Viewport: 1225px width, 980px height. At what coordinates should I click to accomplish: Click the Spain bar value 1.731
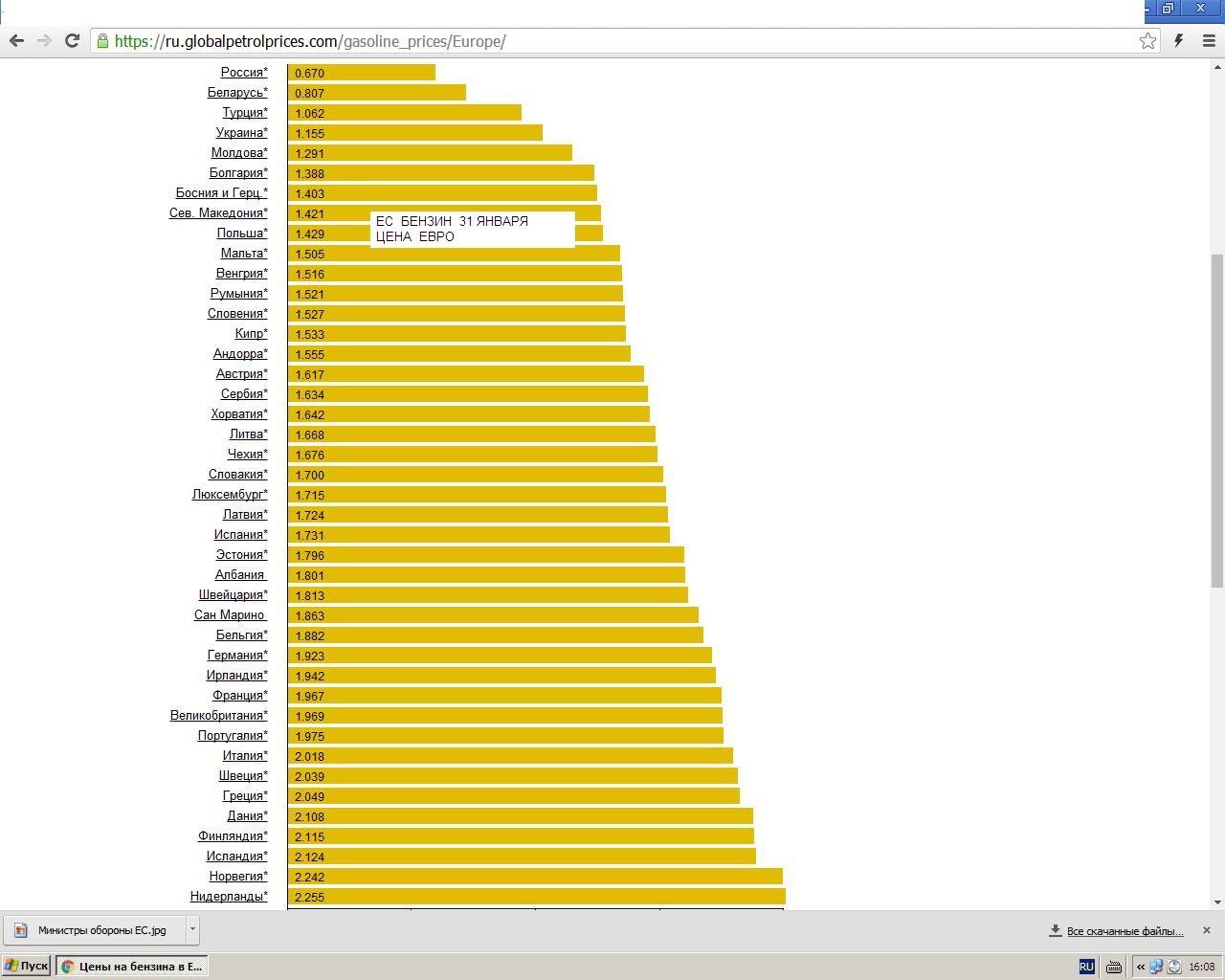click(x=309, y=535)
